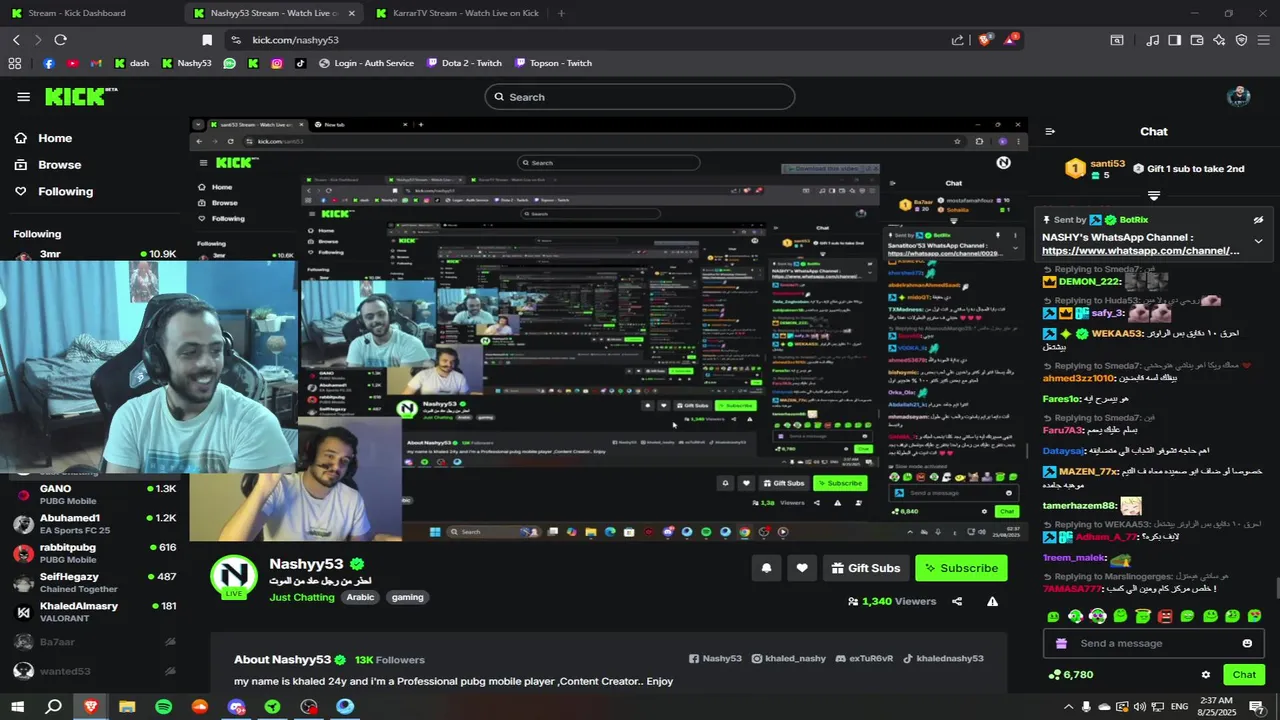Click the Kick logo
Viewport: 1280px width, 720px height.
[81, 96]
